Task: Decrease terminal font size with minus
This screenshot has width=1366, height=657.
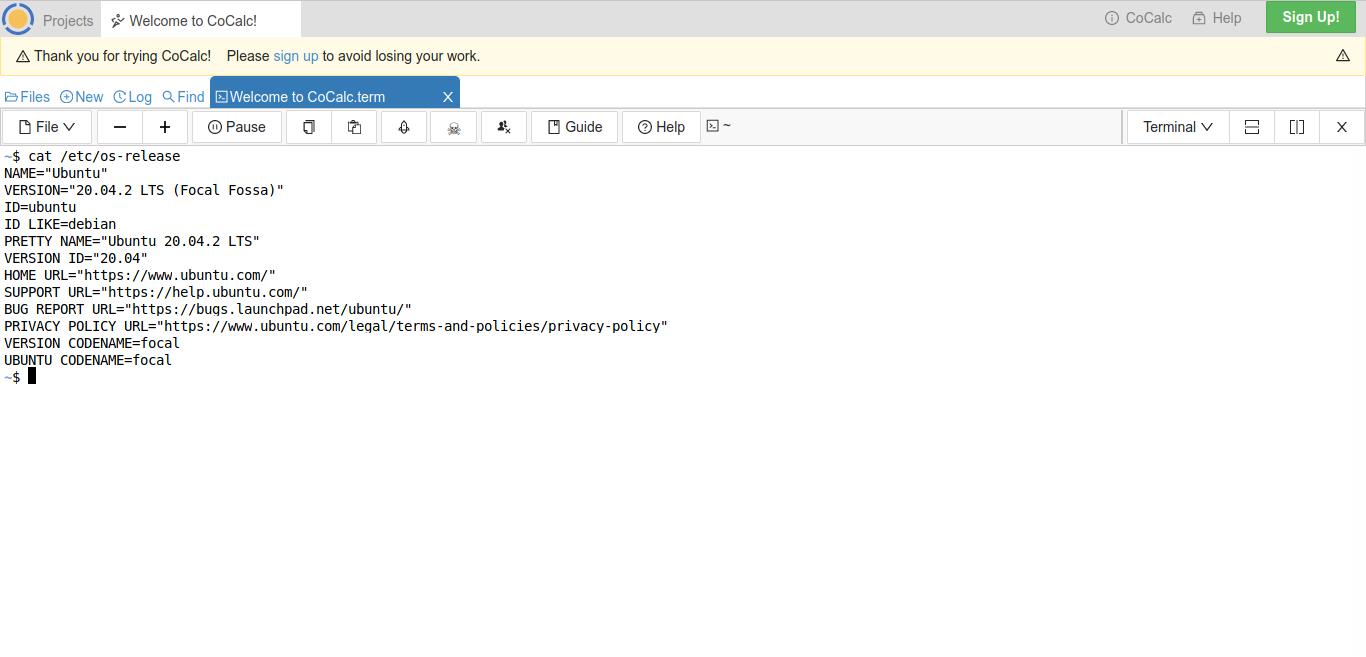Action: click(120, 127)
